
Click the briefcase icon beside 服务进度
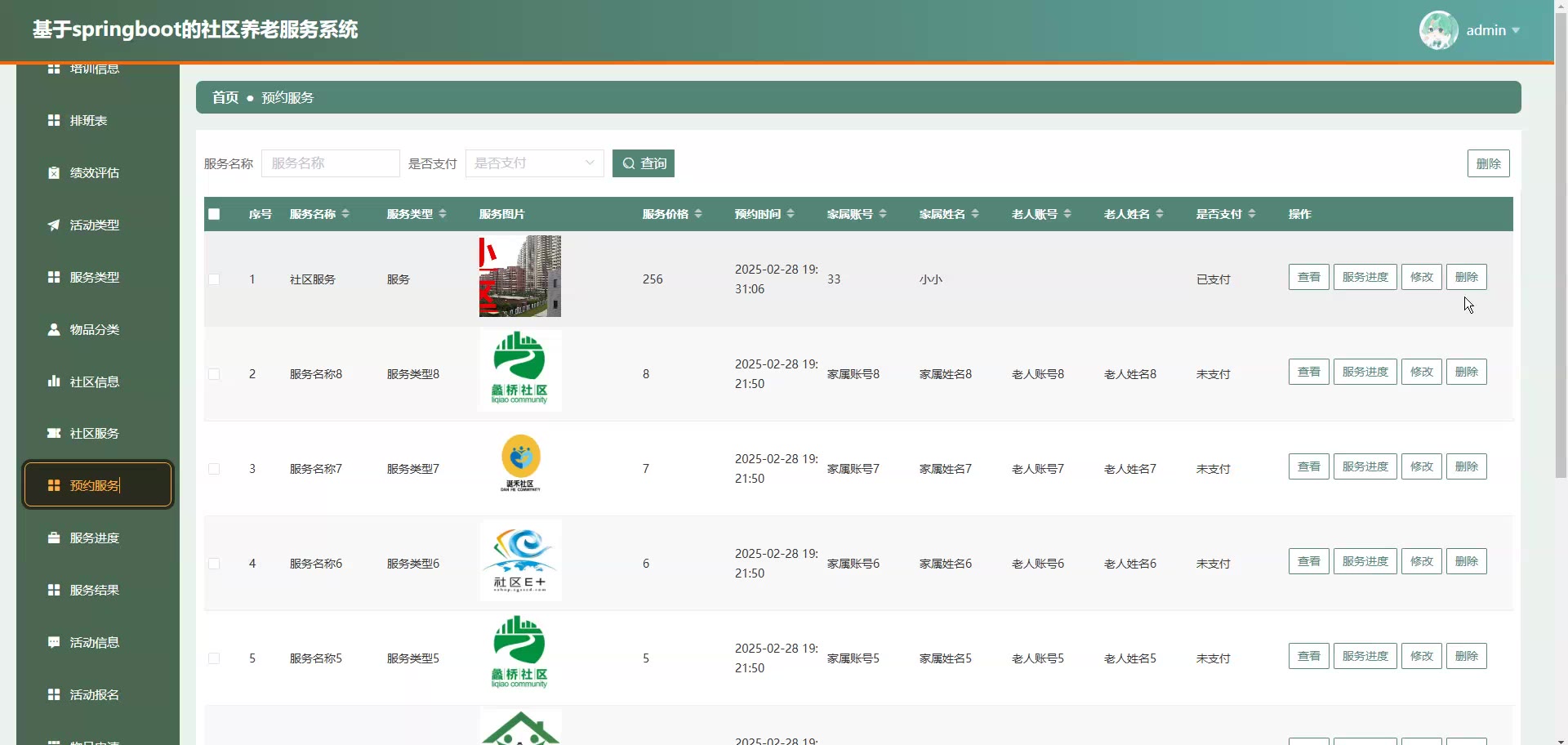click(x=54, y=538)
